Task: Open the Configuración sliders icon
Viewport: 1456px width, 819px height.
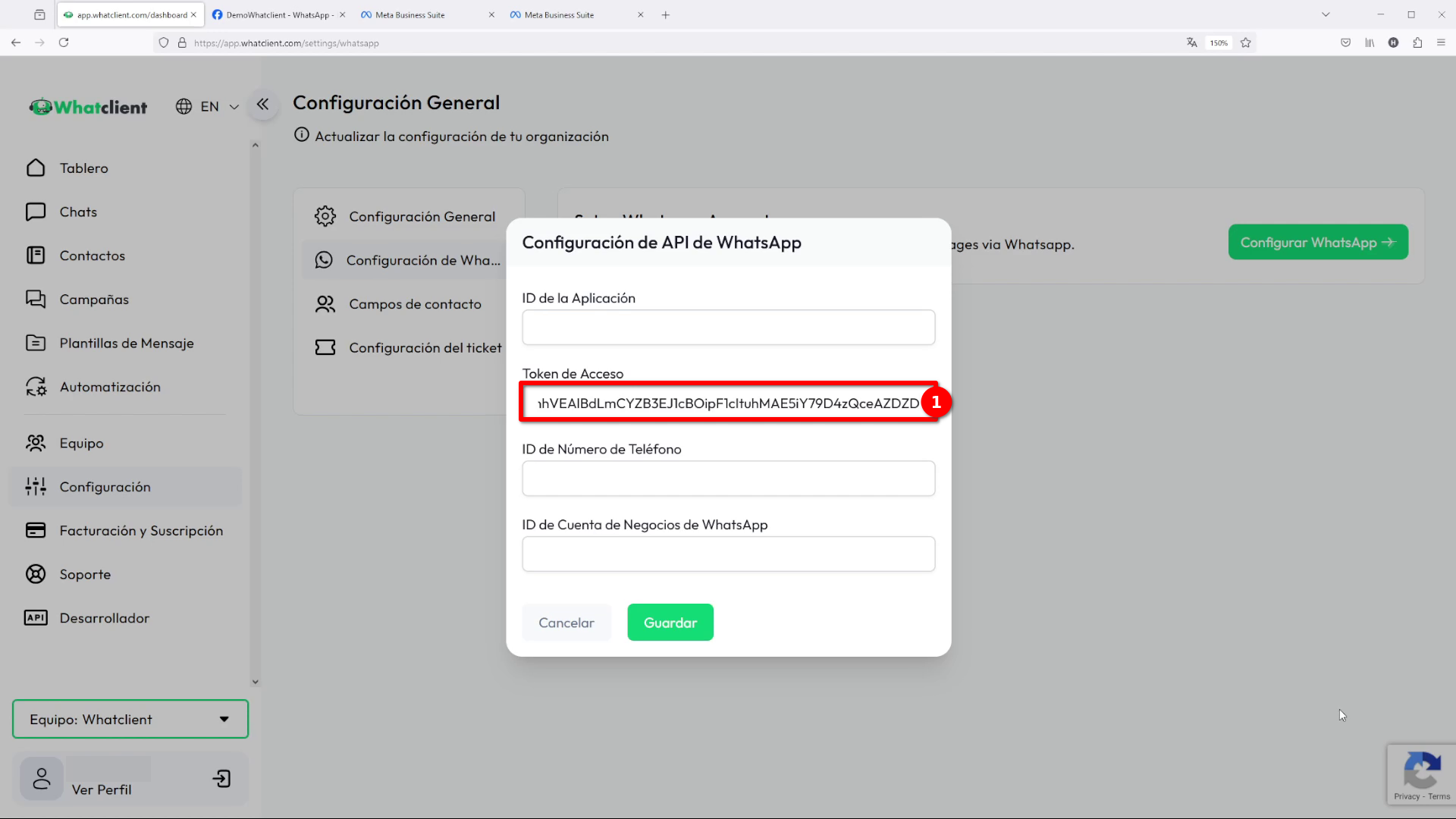Action: [36, 487]
